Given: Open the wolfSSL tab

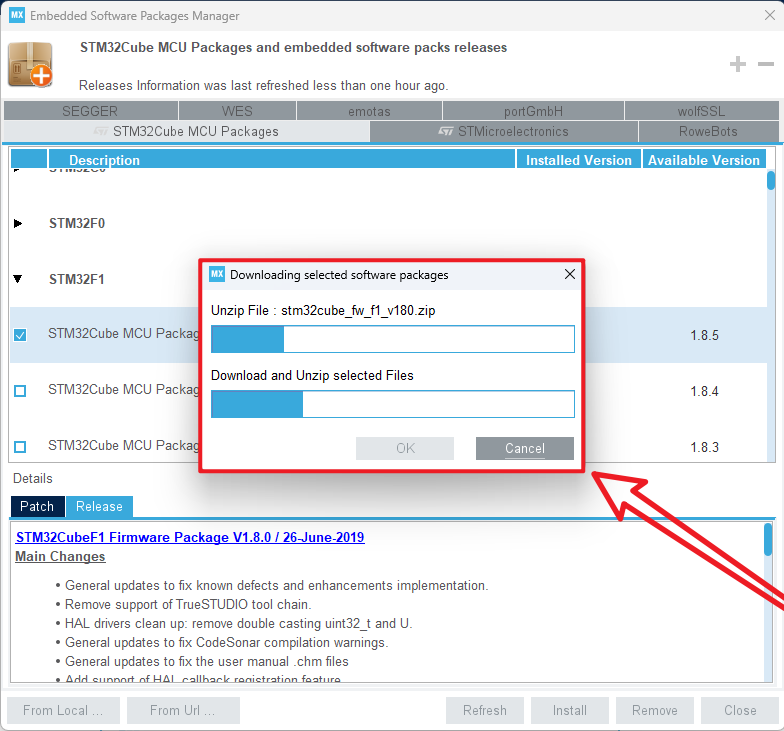Looking at the screenshot, I should [x=701, y=110].
